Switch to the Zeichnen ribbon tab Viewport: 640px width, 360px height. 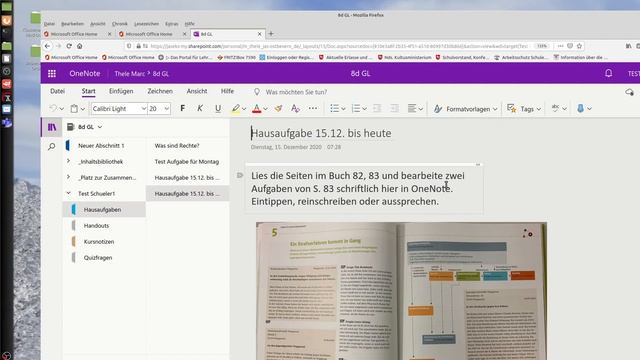tap(160, 91)
